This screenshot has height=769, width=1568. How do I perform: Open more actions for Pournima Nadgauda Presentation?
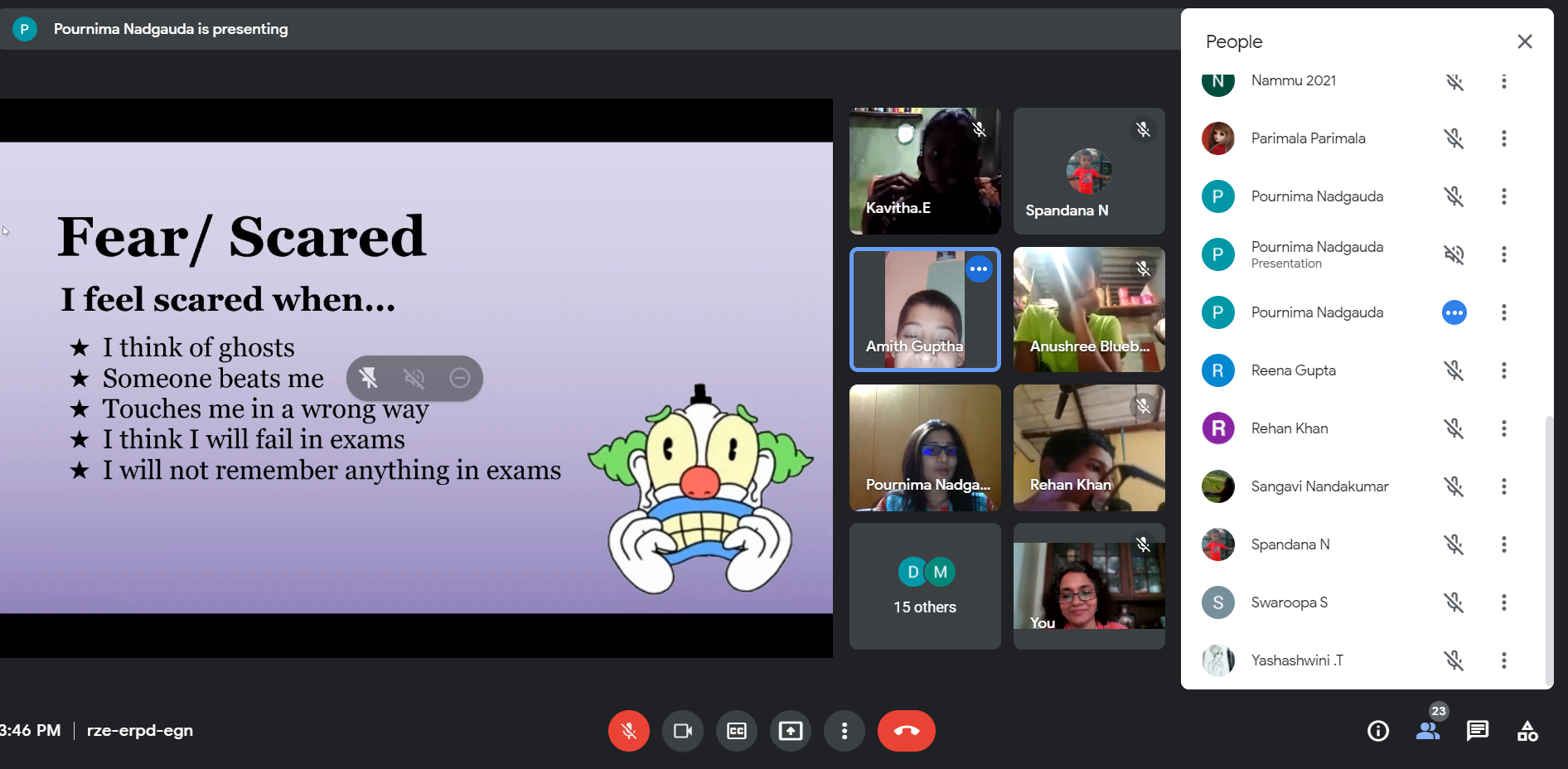(x=1504, y=254)
